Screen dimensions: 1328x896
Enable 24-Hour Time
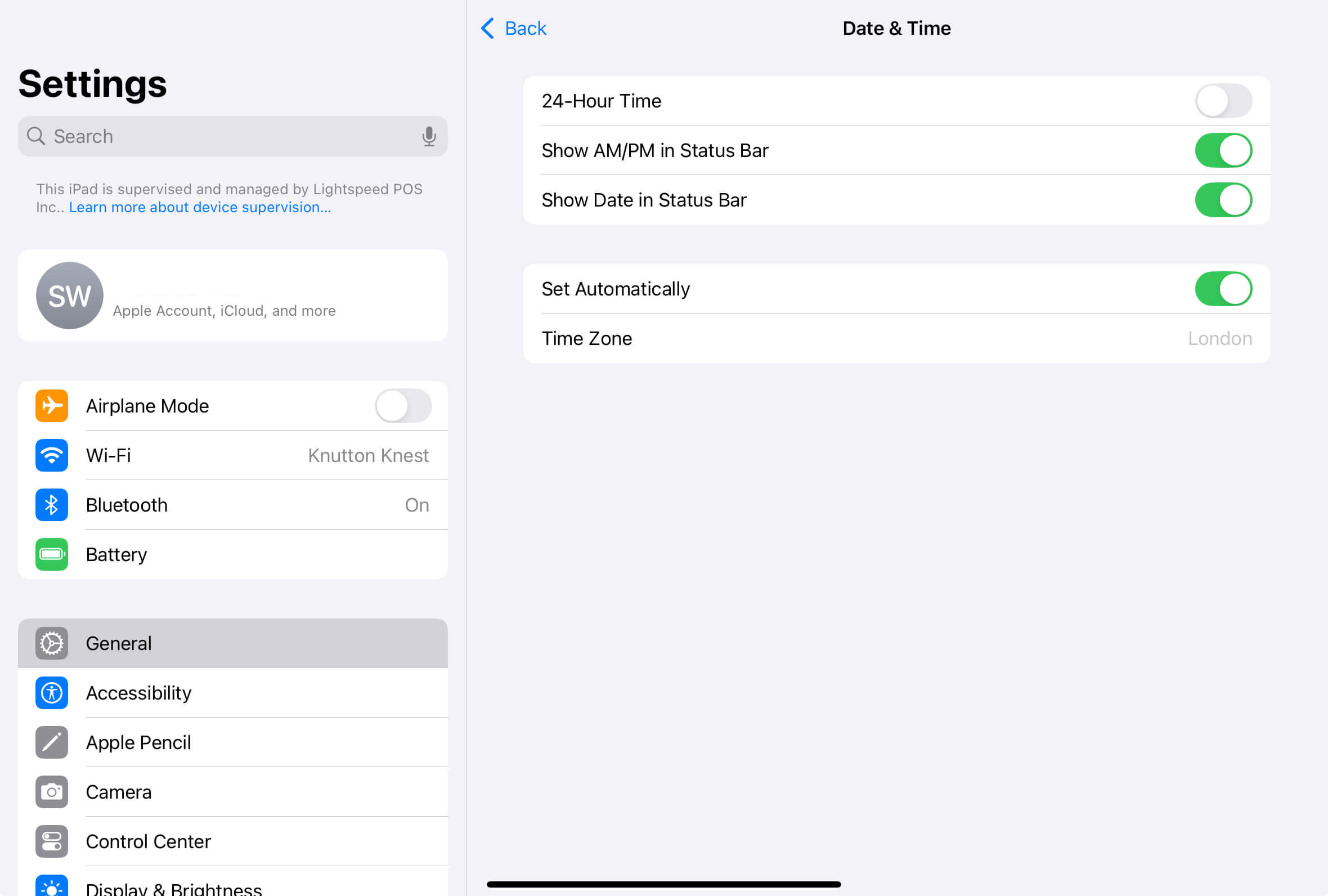pyautogui.click(x=1223, y=101)
